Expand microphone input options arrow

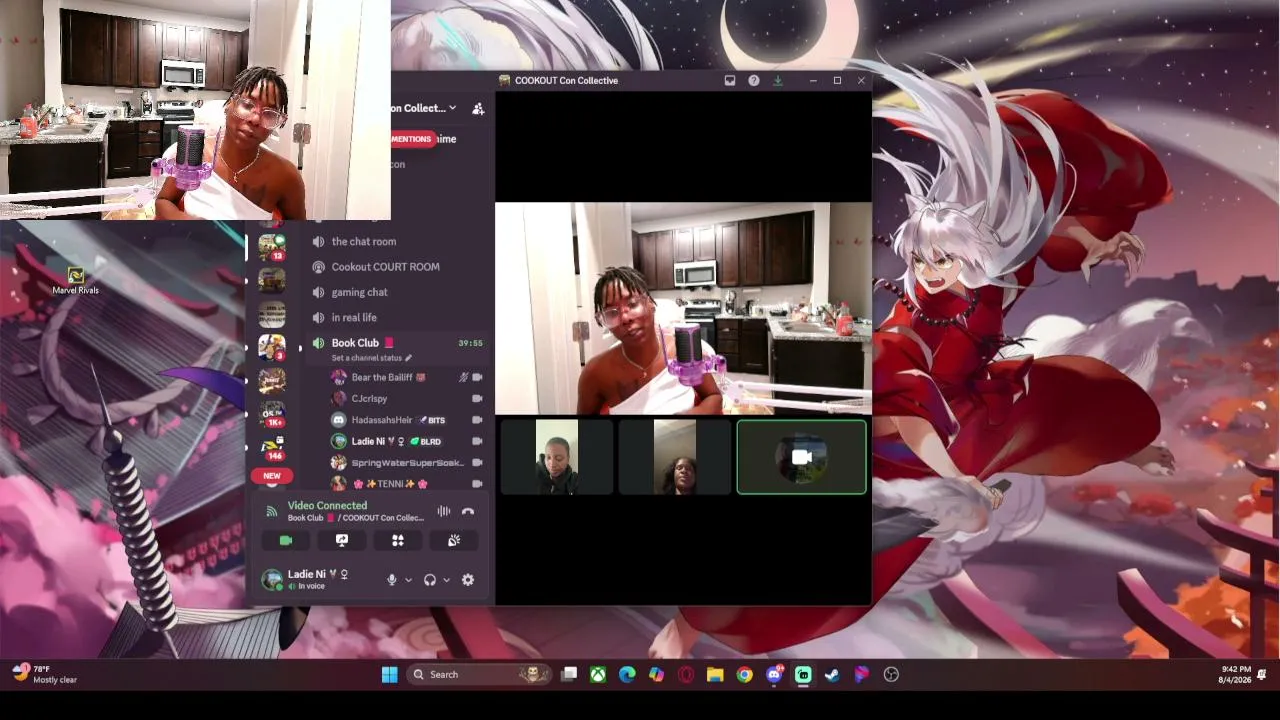[408, 580]
